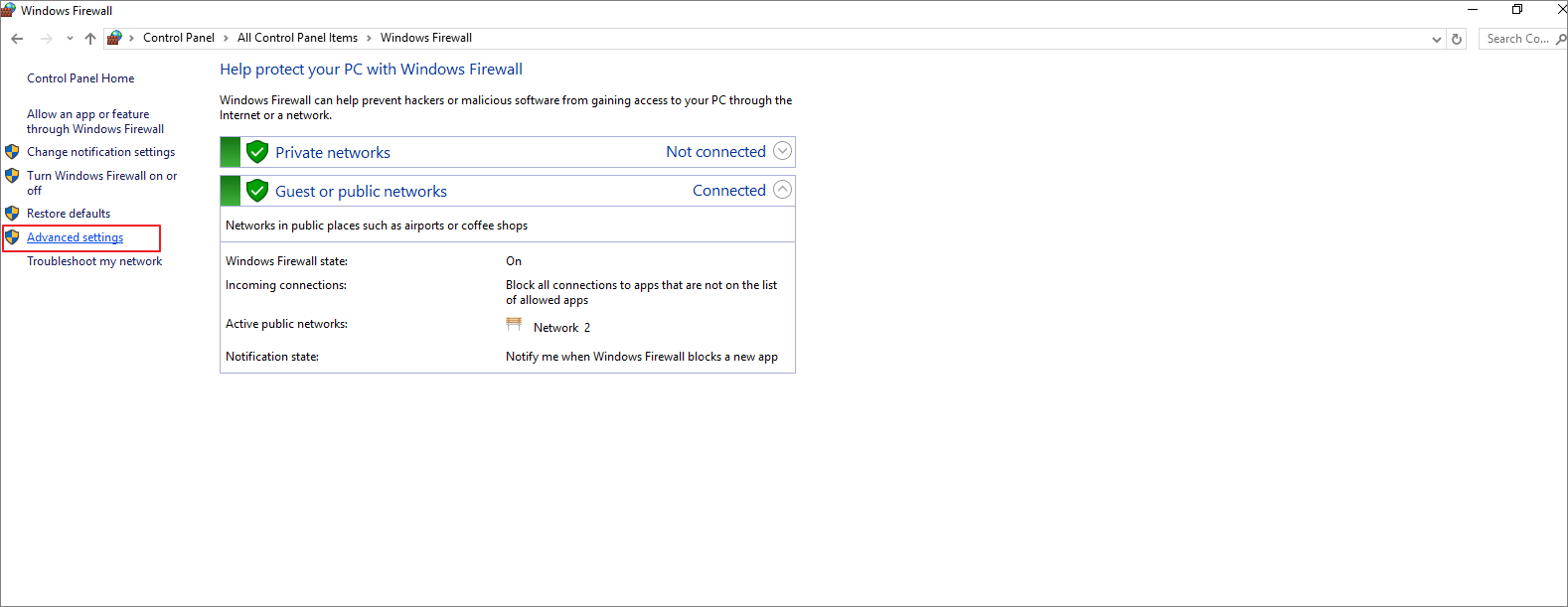The width and height of the screenshot is (1568, 607).
Task: Go up one level with Up arrow
Action: 90,39
